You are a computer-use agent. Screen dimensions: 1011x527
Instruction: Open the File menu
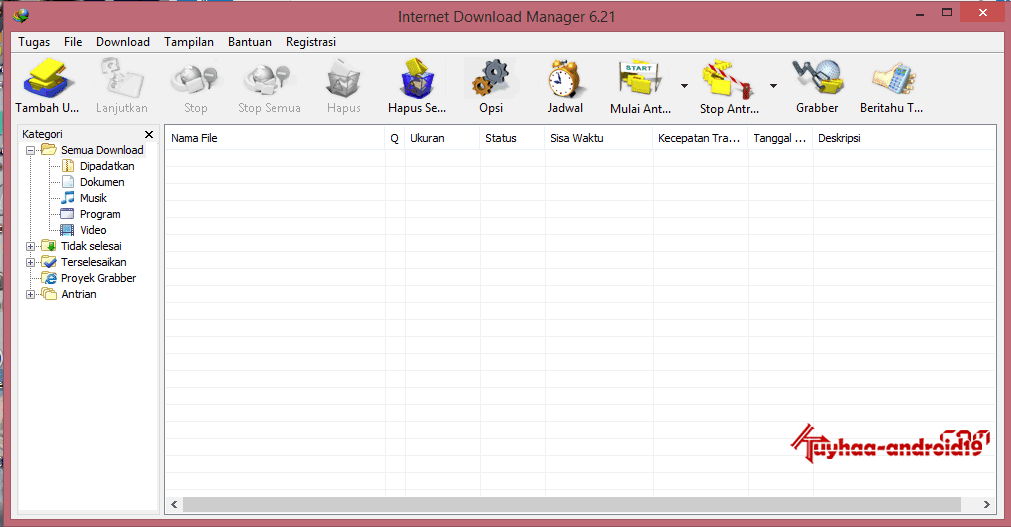click(73, 42)
